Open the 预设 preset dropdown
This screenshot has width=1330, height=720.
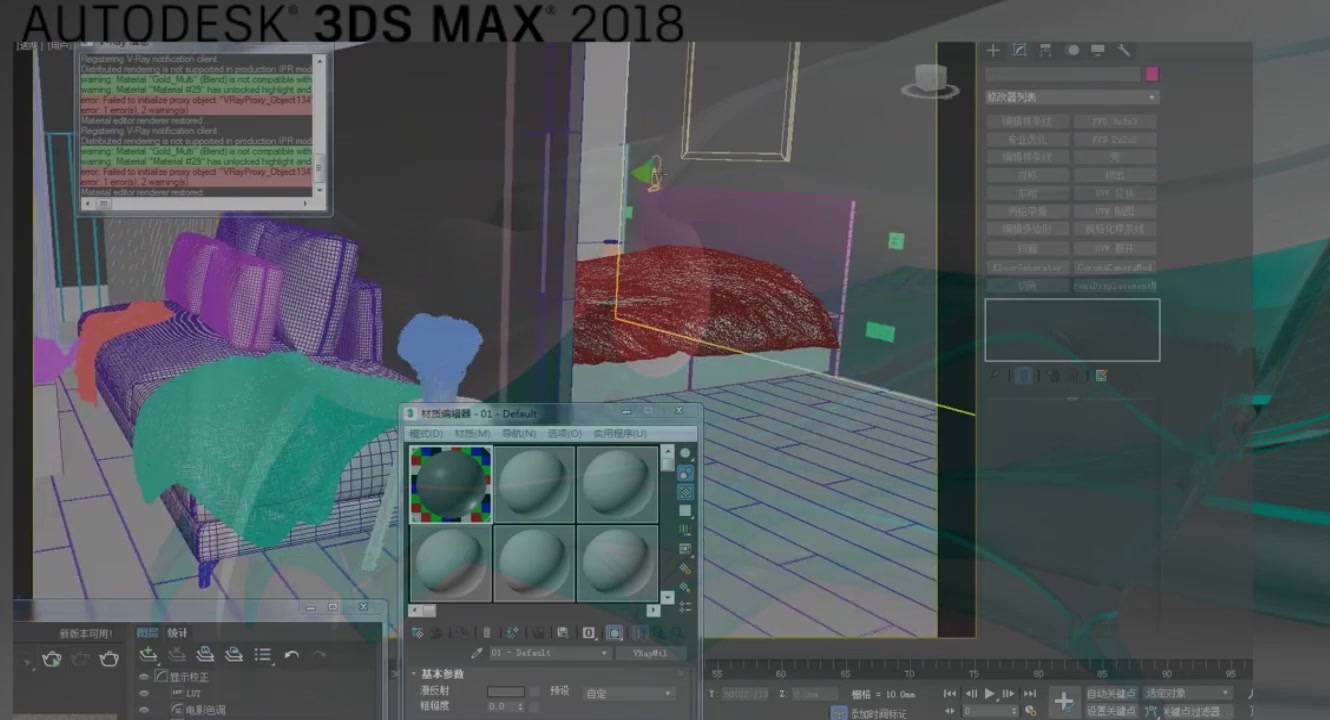coord(629,693)
